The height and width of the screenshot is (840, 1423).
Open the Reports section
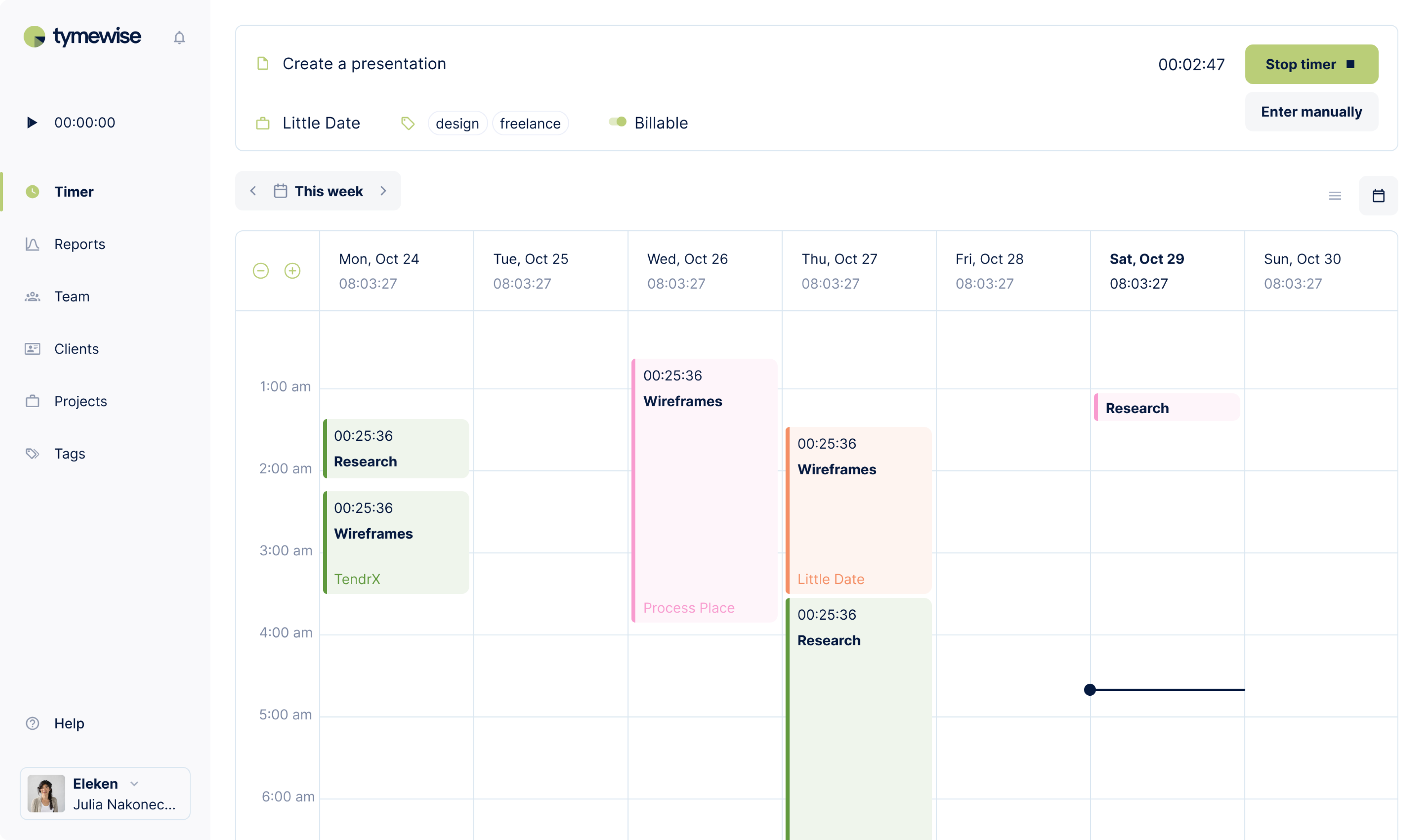pos(79,244)
